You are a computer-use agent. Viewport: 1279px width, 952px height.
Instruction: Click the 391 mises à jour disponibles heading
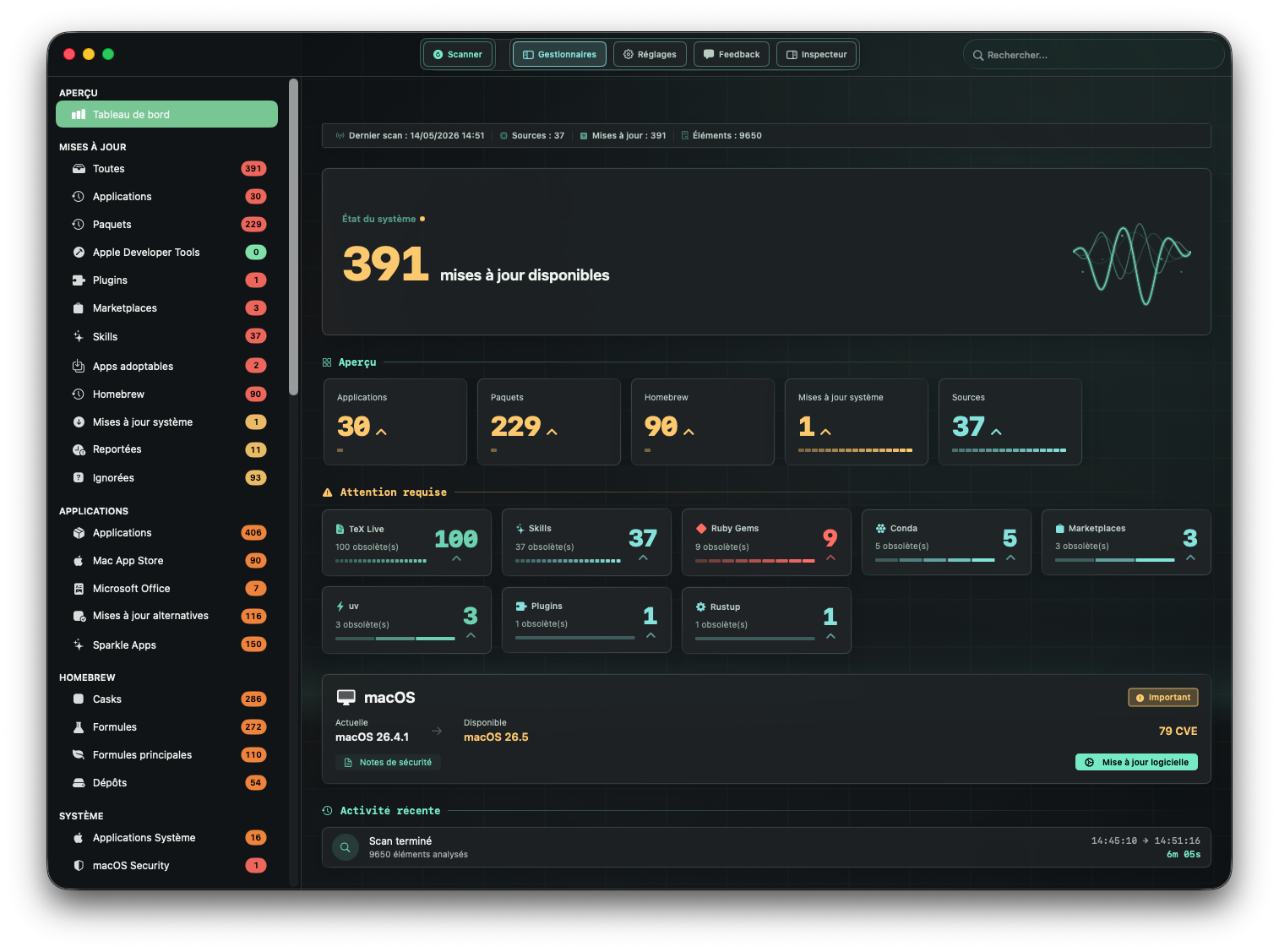[x=476, y=264]
